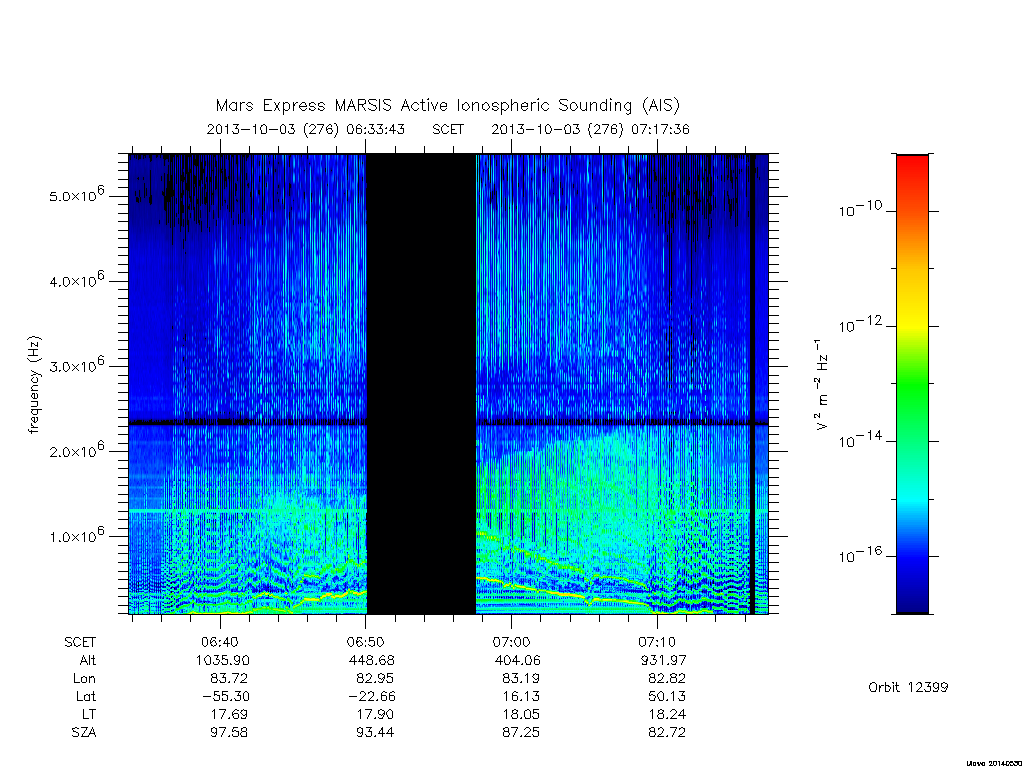This screenshot has width=1024, height=768.
Task: Click the latitude value -55.30
Action: click(x=226, y=696)
